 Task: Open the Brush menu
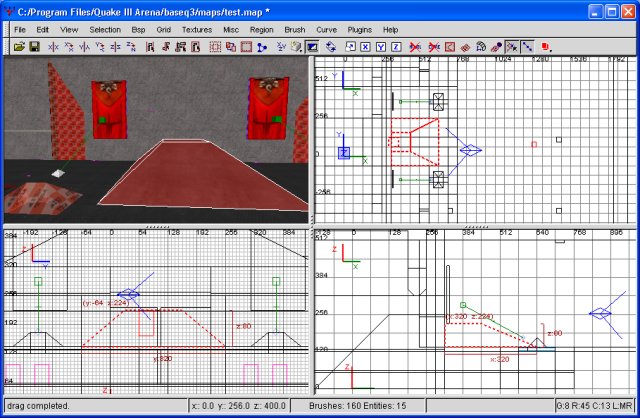[x=295, y=30]
